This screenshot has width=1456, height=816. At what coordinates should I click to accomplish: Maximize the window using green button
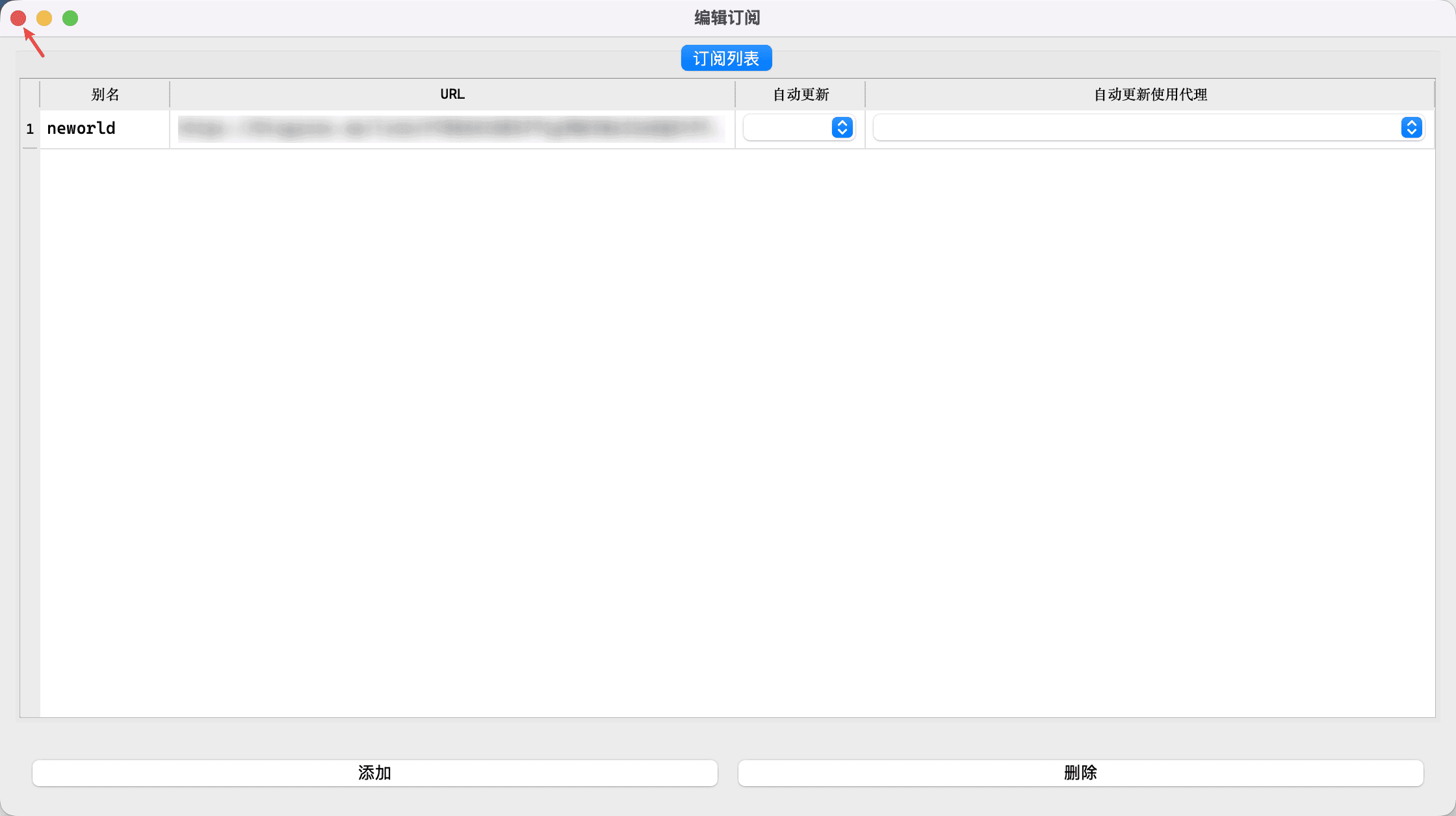pos(70,18)
